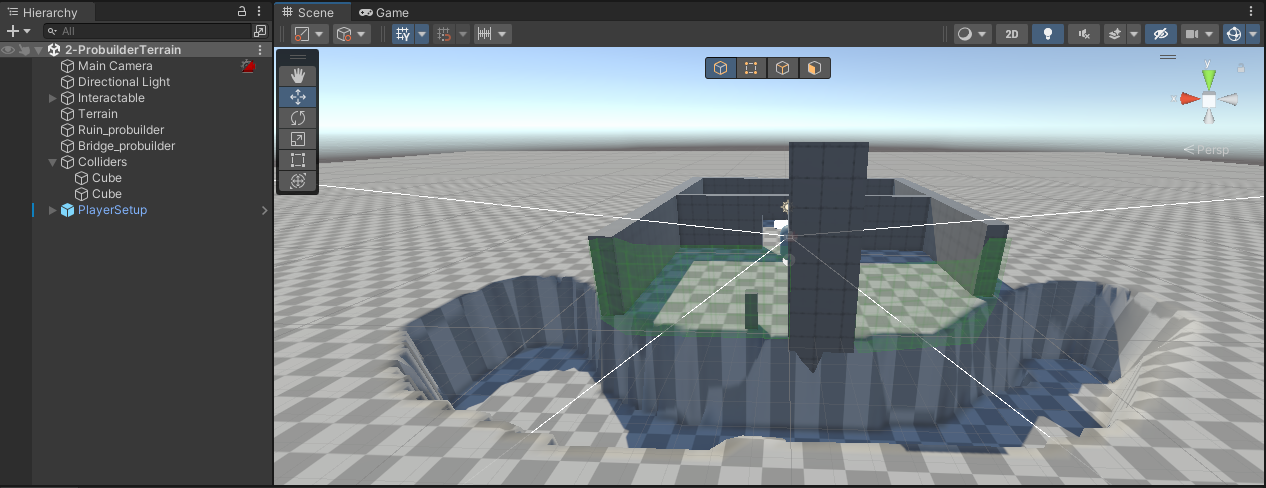The image size is (1266, 488).
Task: Select the combined Transform tool
Action: [x=297, y=181]
